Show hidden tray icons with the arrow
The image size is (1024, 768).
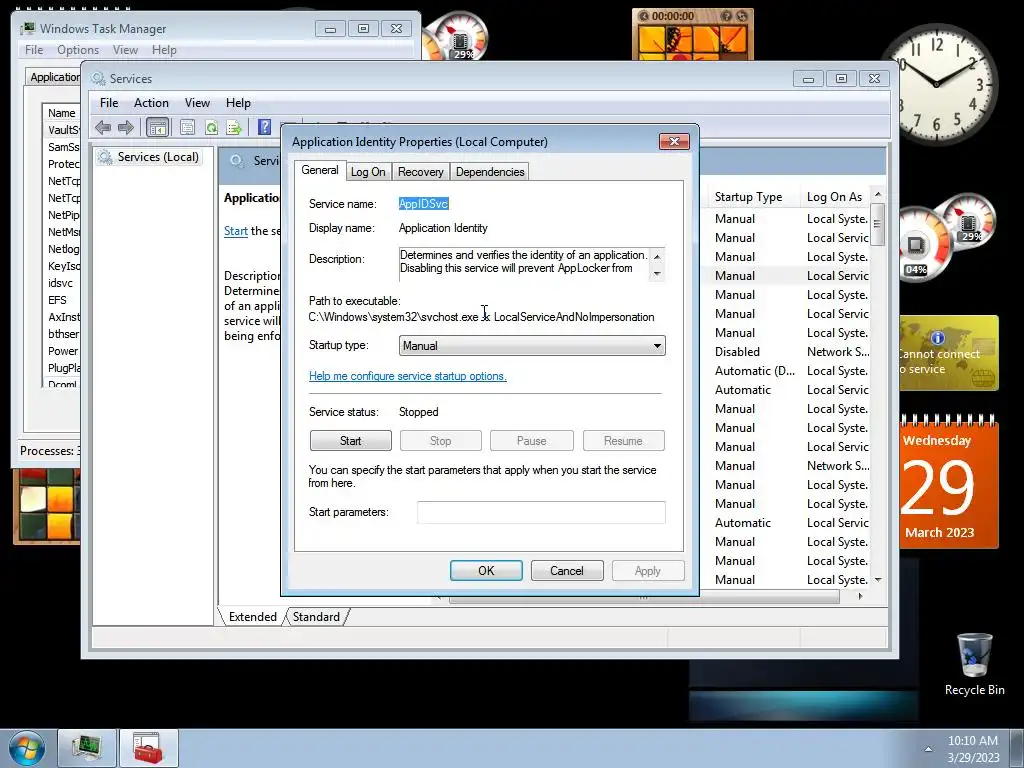point(928,749)
